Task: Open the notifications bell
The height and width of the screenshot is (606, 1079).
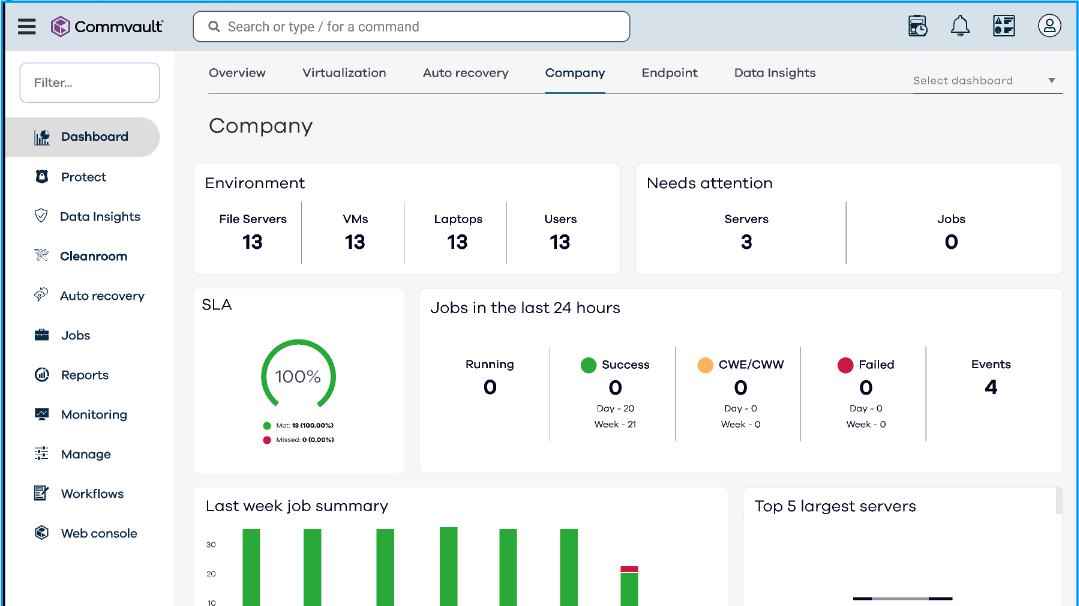Action: (x=960, y=26)
